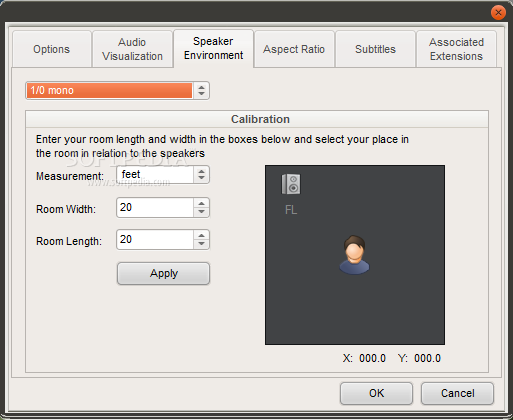This screenshot has height=420, width=513.
Task: Select the FL speaker icon
Action: [291, 184]
